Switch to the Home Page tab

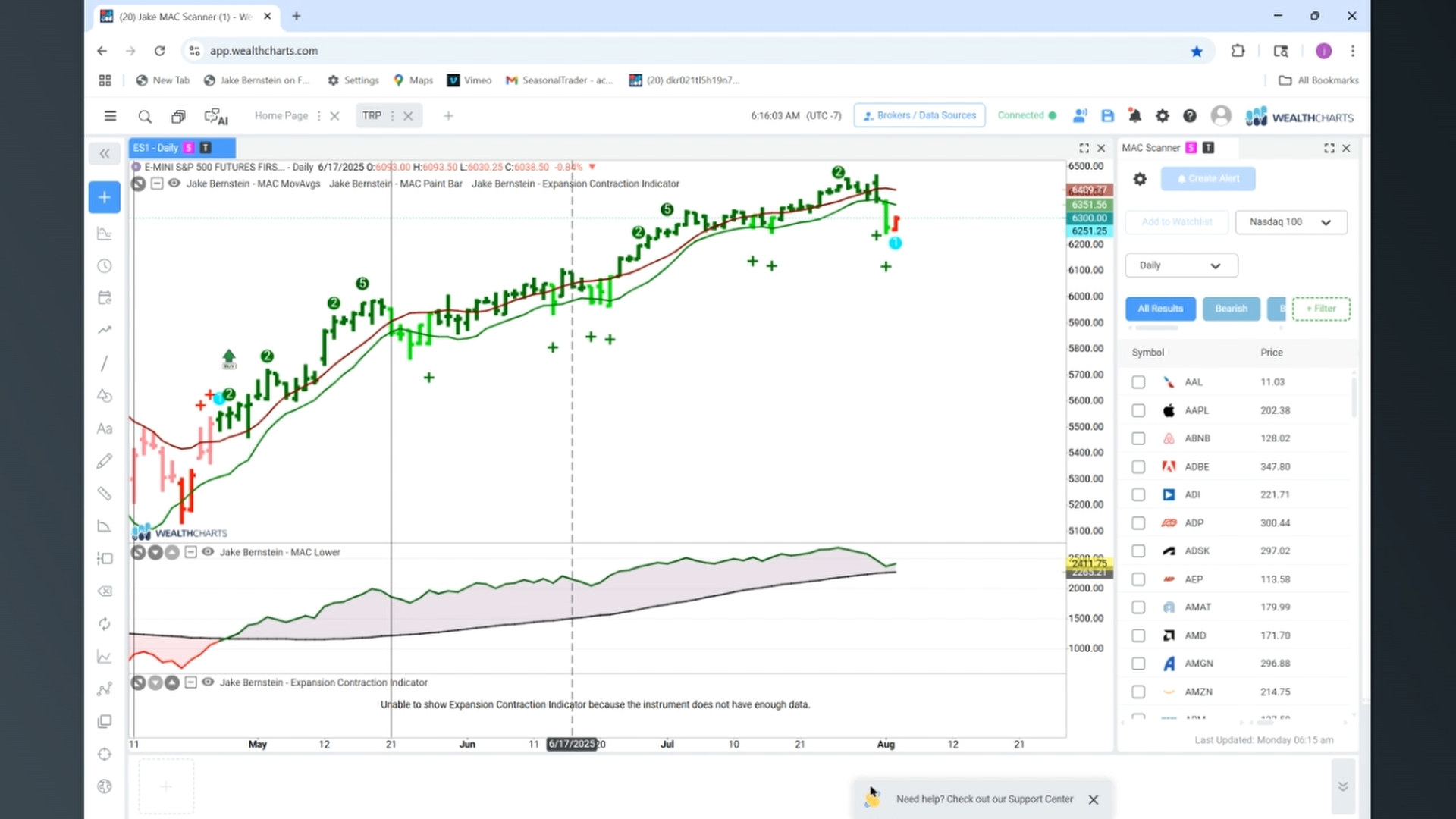281,115
